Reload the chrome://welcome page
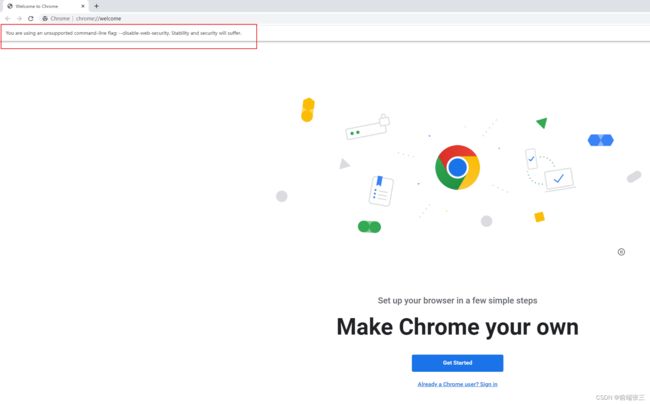Screen dimensions: 650x404 [x=31, y=19]
